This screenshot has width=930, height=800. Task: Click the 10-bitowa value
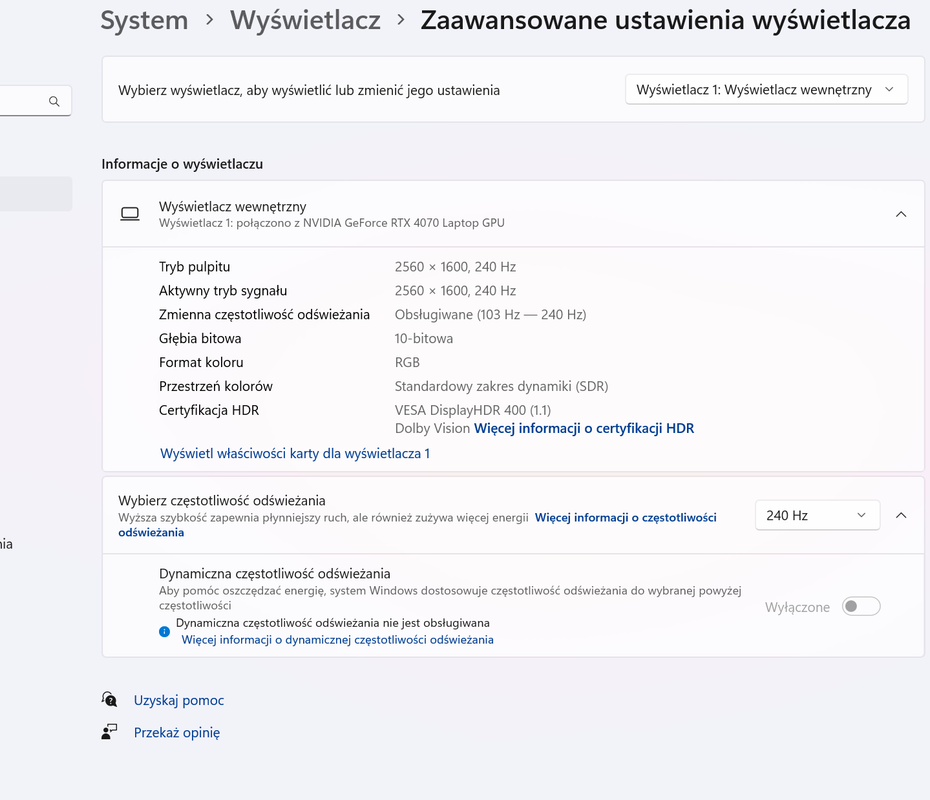(x=423, y=339)
